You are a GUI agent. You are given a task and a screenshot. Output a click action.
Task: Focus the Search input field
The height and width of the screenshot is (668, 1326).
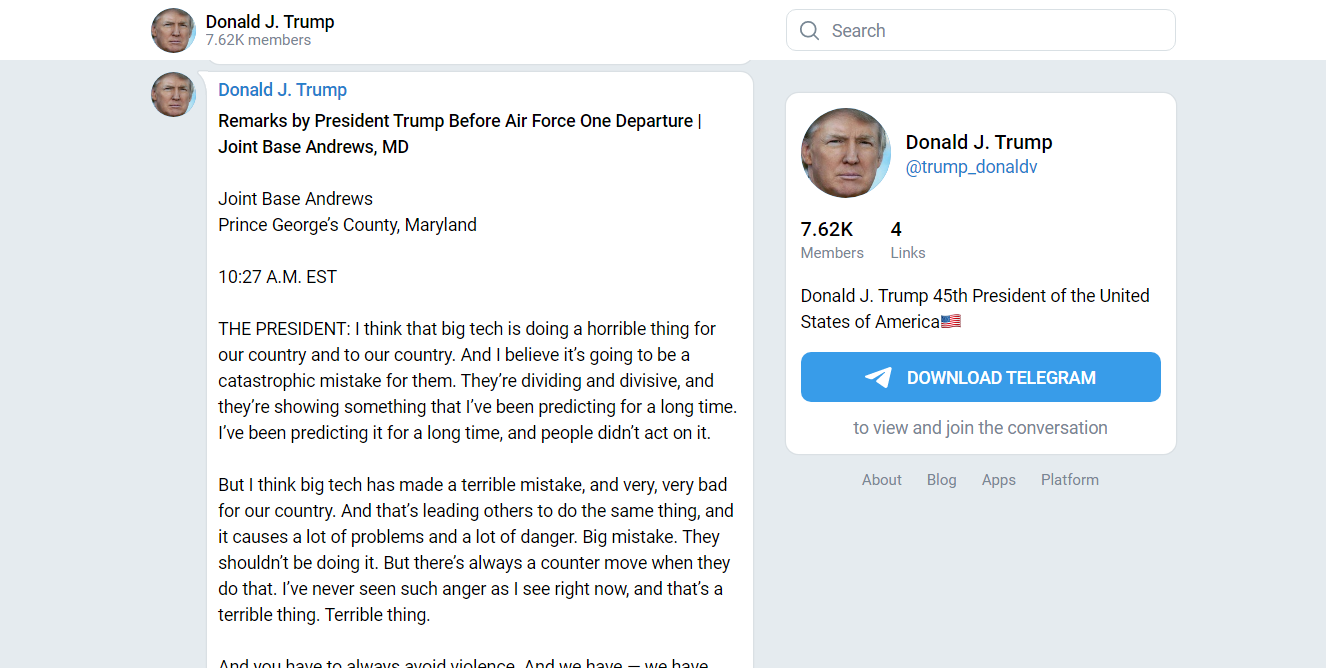[x=995, y=31]
